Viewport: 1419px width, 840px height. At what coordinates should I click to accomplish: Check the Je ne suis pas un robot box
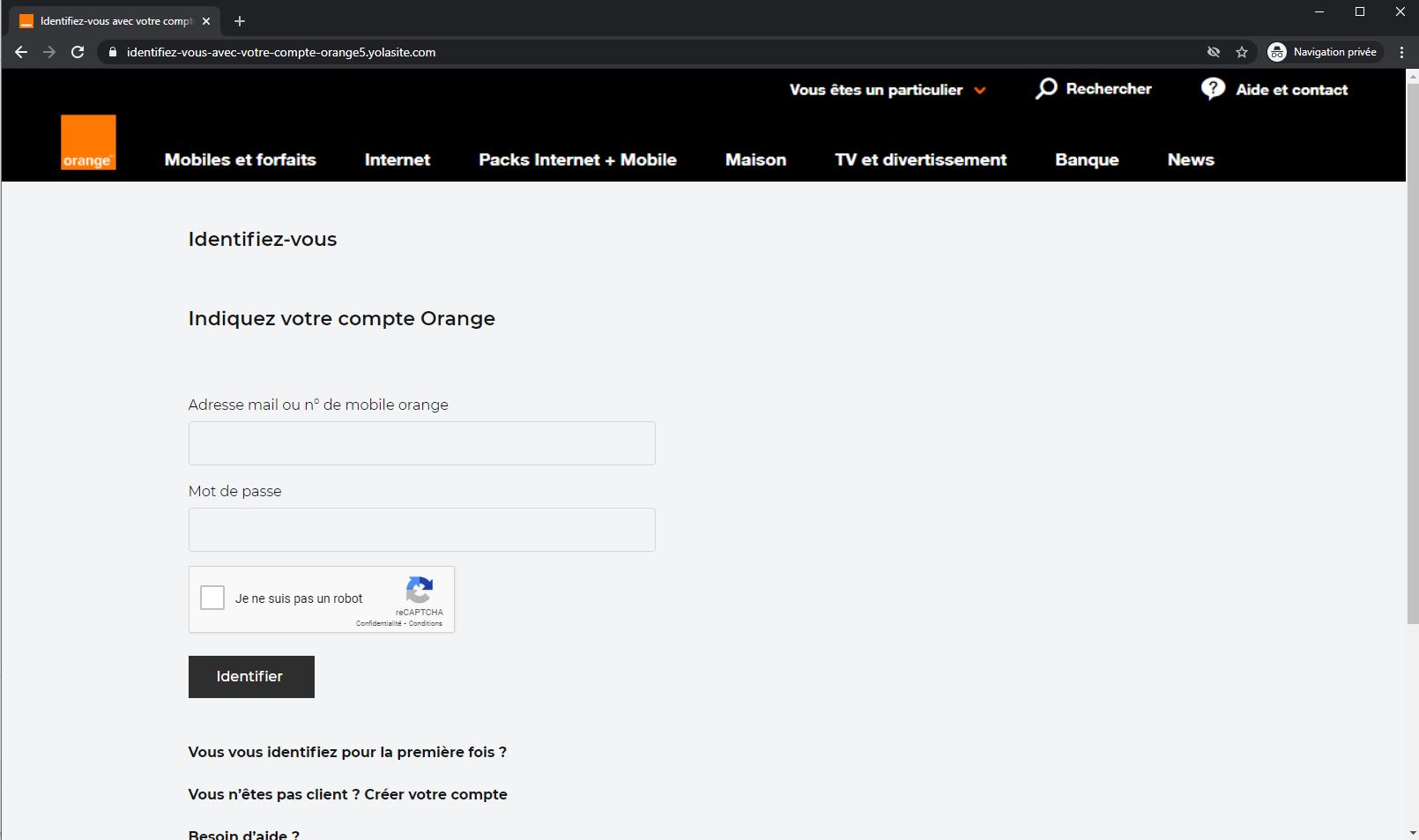tap(212, 598)
